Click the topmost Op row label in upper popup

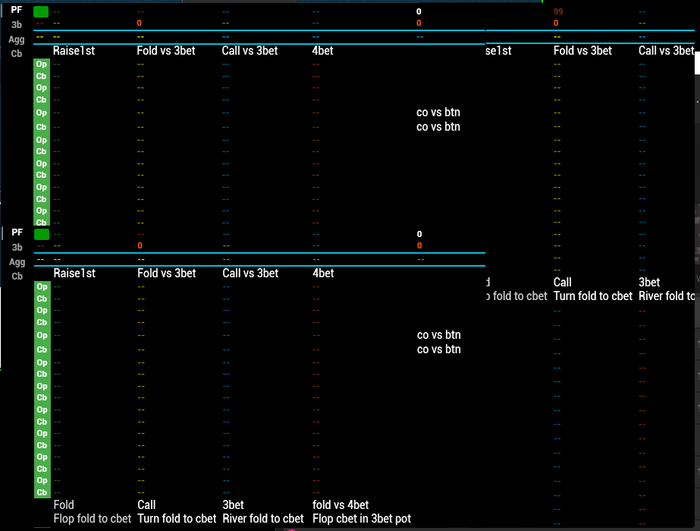(x=42, y=64)
